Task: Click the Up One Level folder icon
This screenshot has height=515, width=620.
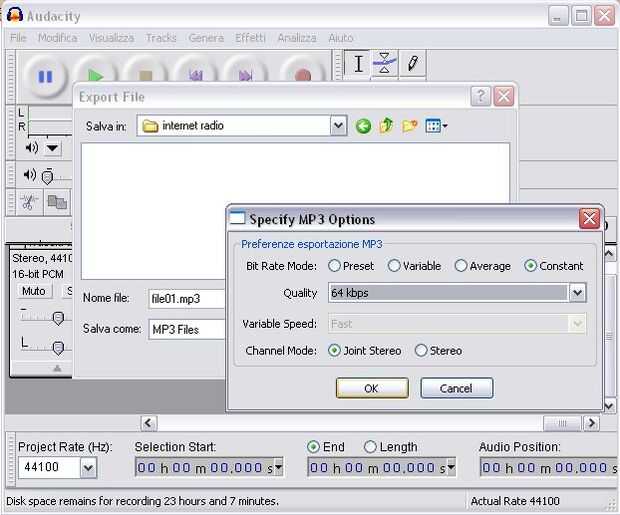Action: (386, 125)
